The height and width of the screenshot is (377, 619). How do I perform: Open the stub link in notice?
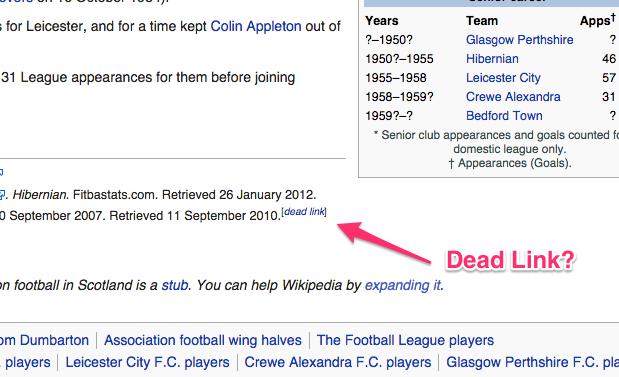click(x=174, y=285)
